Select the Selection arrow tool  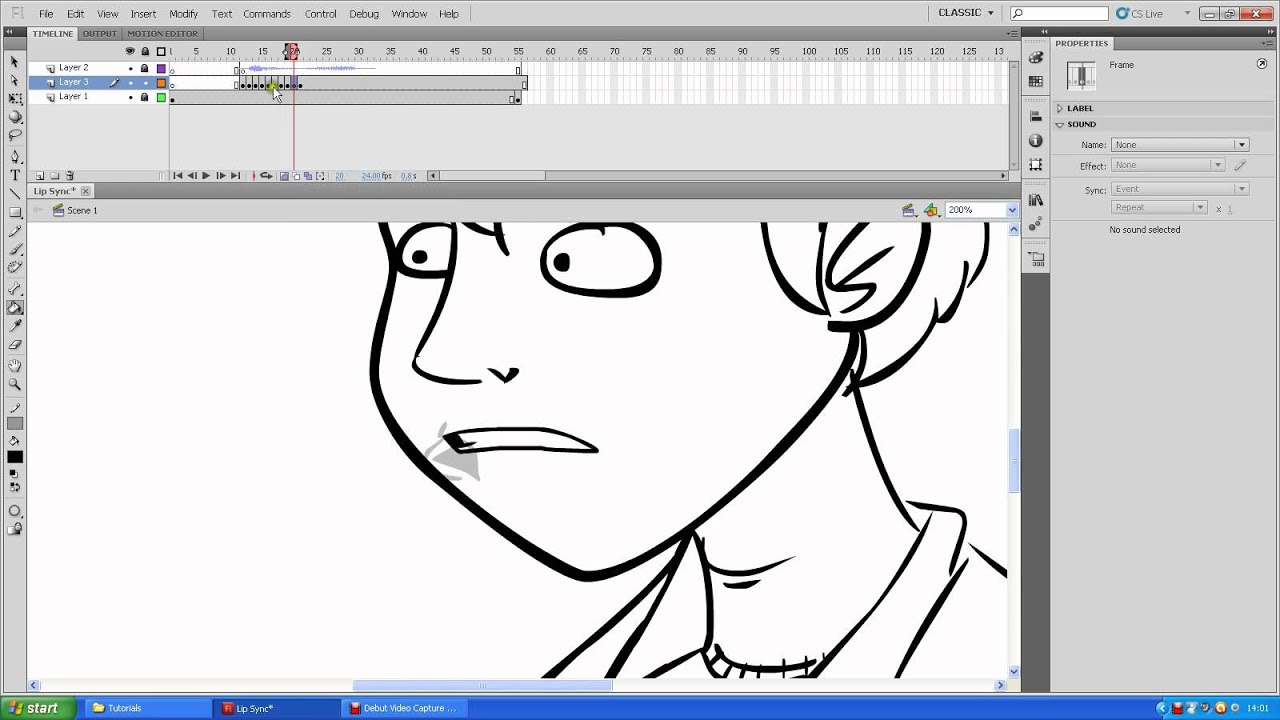pos(15,62)
